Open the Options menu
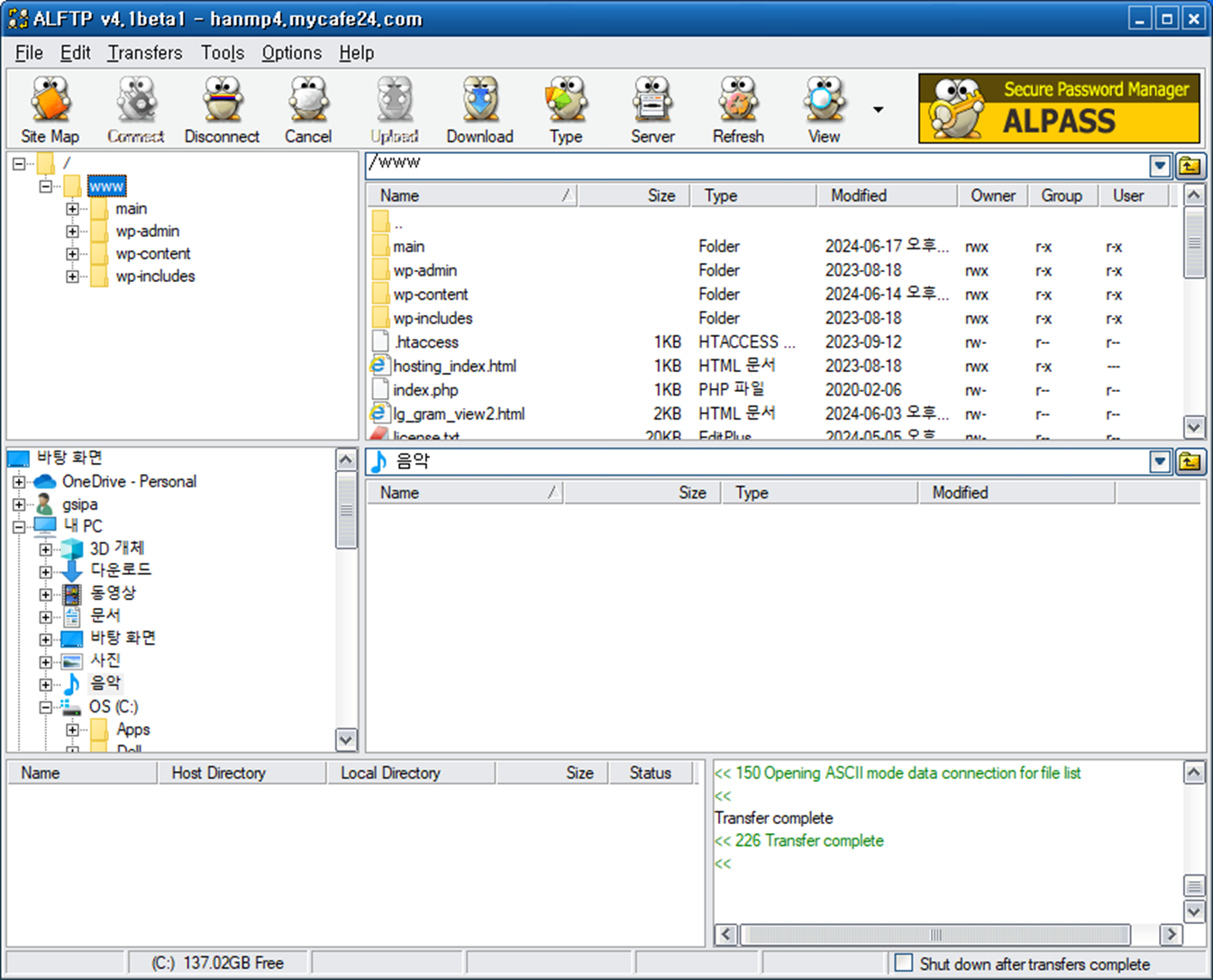 (290, 52)
